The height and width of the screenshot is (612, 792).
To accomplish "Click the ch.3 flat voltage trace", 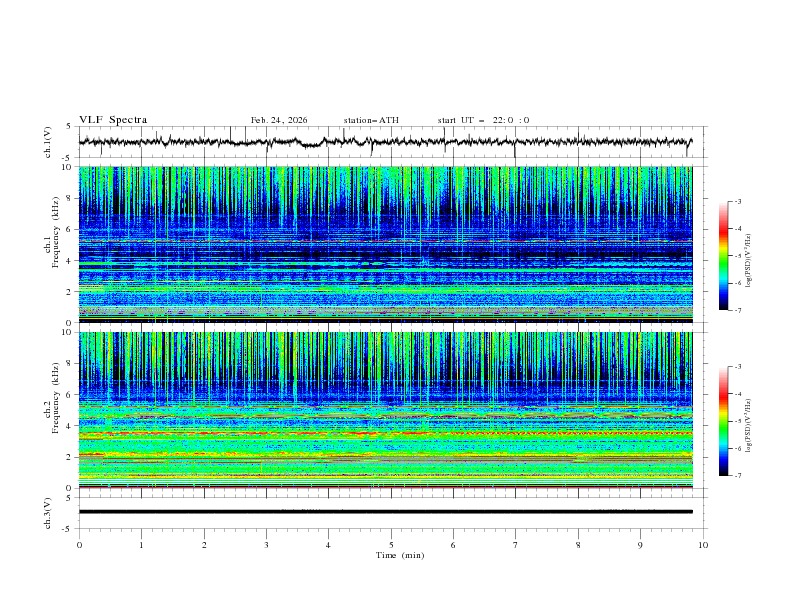I will tap(386, 512).
